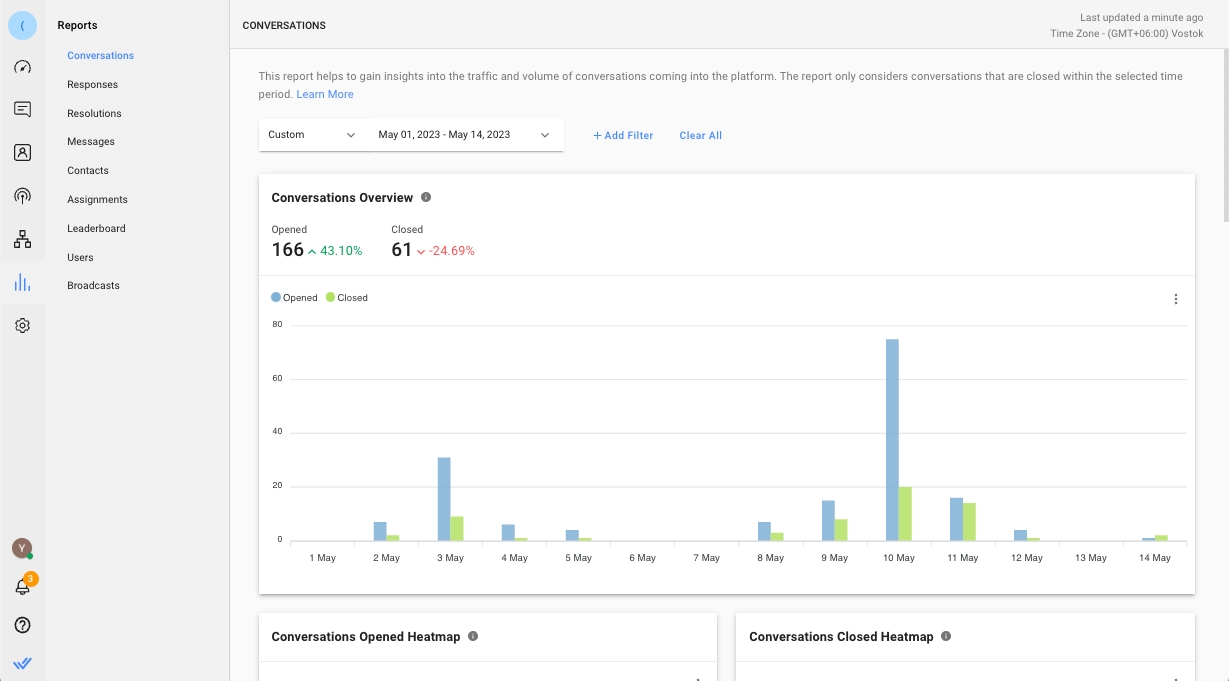This screenshot has width=1229, height=681.
Task: Toggle the Closed series in chart legend
Action: pyautogui.click(x=348, y=298)
